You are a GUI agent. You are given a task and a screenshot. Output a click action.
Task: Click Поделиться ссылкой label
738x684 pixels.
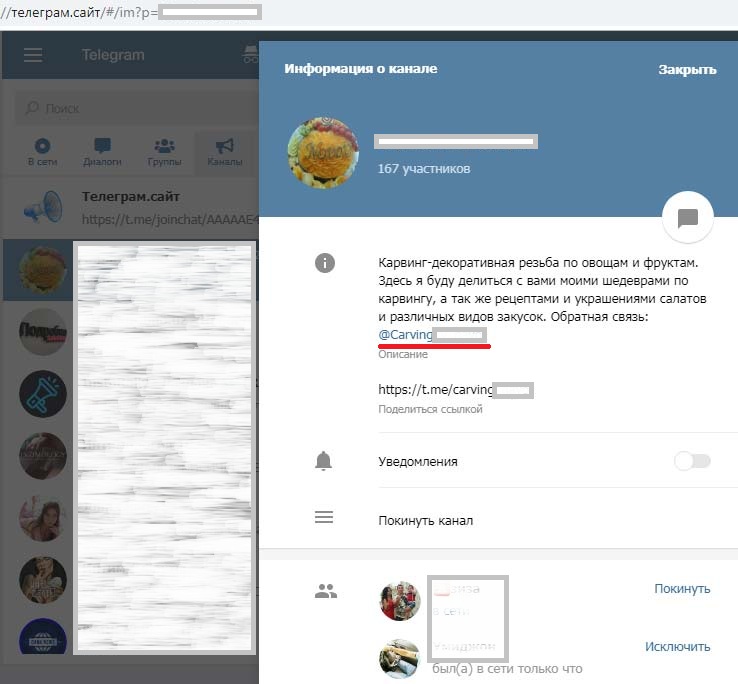[x=430, y=409]
